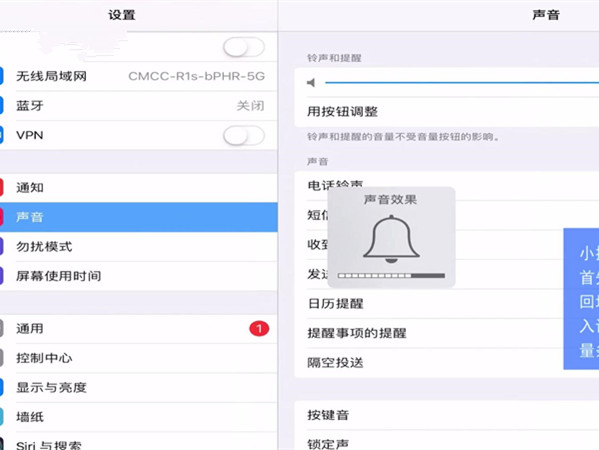This screenshot has width=599, height=450.
Task: Click the ringer volume slider track
Action: coord(462,83)
